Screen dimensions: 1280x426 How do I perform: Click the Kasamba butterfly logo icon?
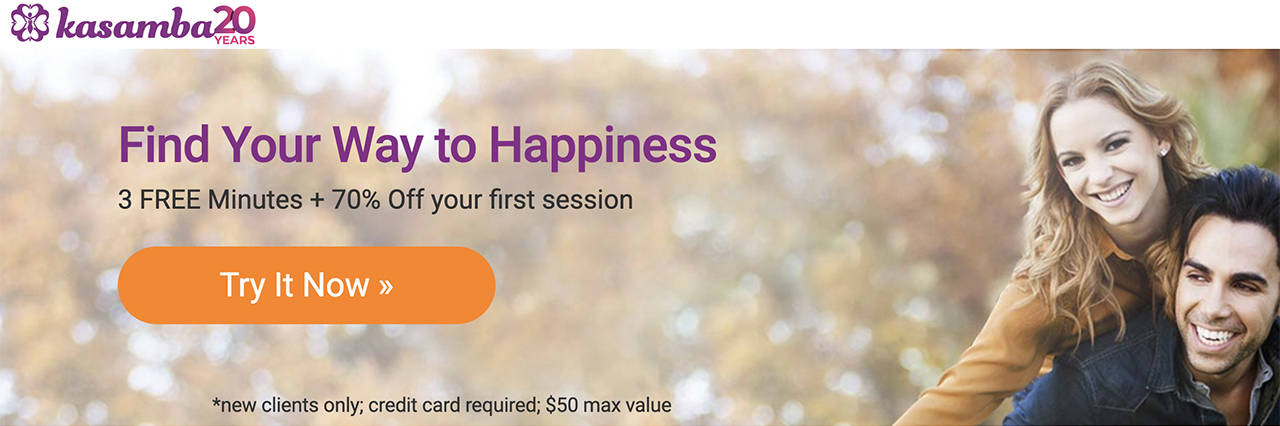(29, 23)
